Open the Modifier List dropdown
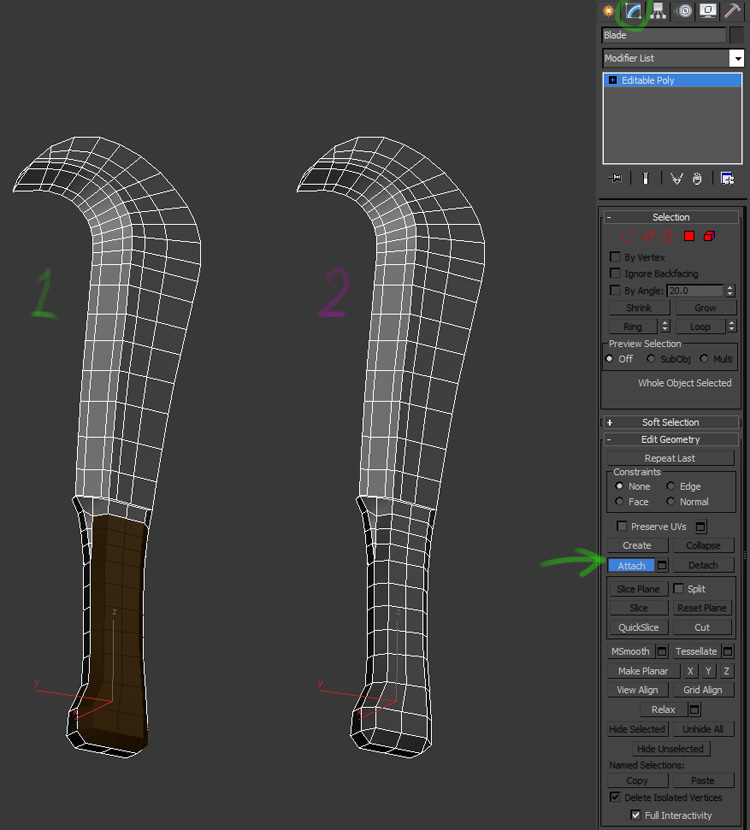This screenshot has height=830, width=750. click(x=736, y=58)
